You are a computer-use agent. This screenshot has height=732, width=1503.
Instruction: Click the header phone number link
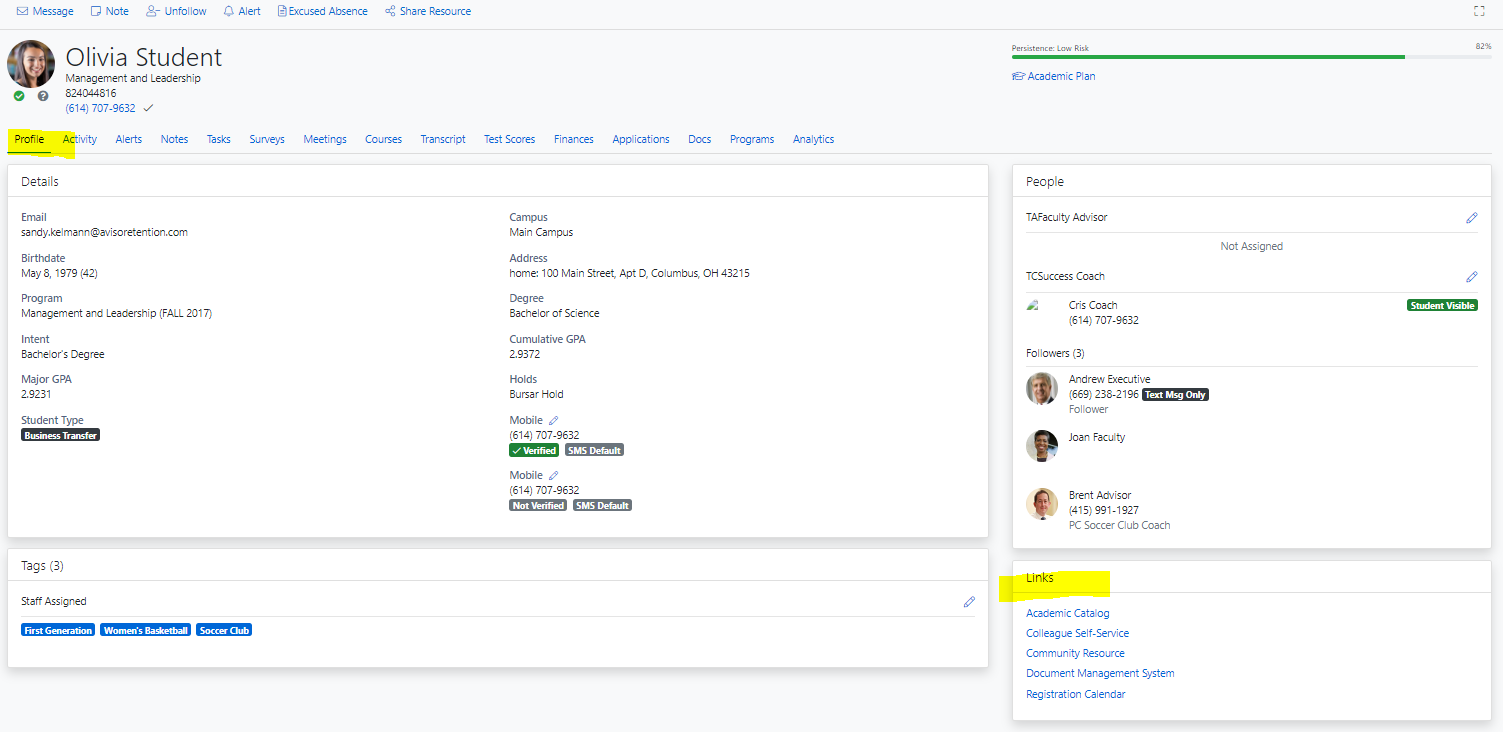(100, 108)
